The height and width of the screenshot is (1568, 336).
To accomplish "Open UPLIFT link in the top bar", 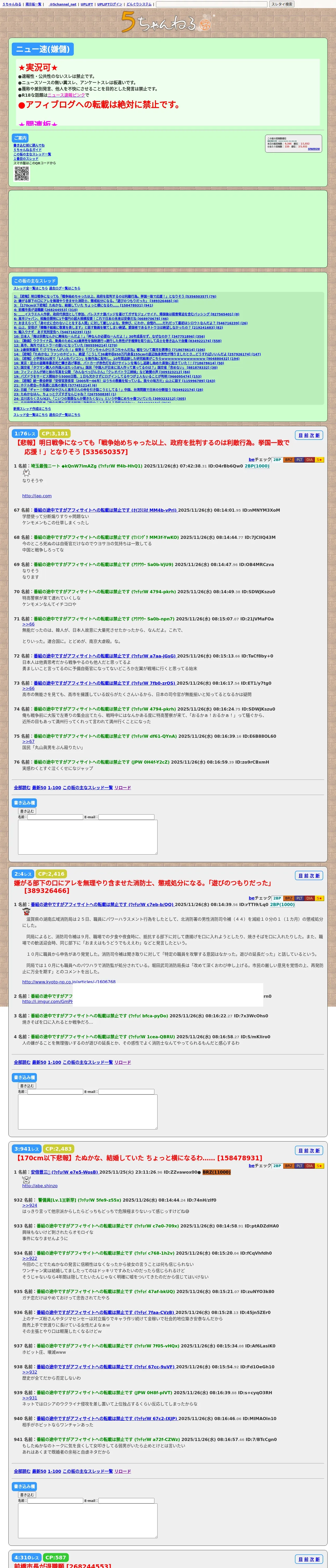I will [87, 4].
